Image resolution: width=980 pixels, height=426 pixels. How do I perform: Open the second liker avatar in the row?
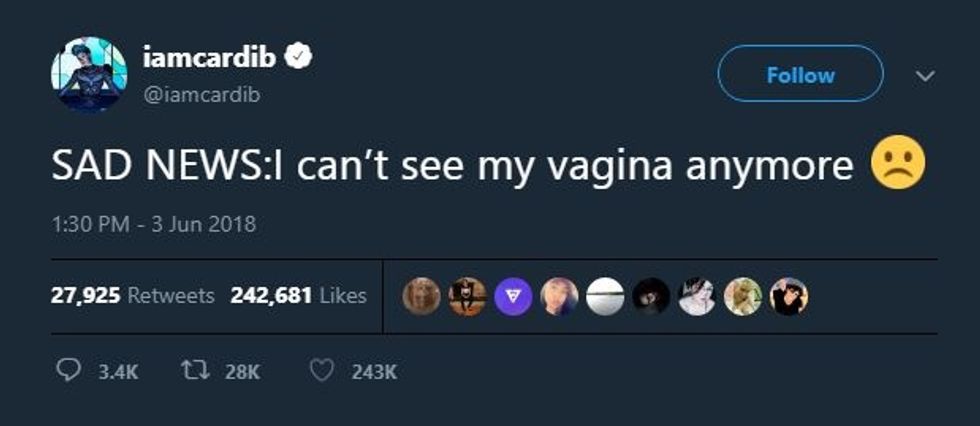(x=467, y=296)
